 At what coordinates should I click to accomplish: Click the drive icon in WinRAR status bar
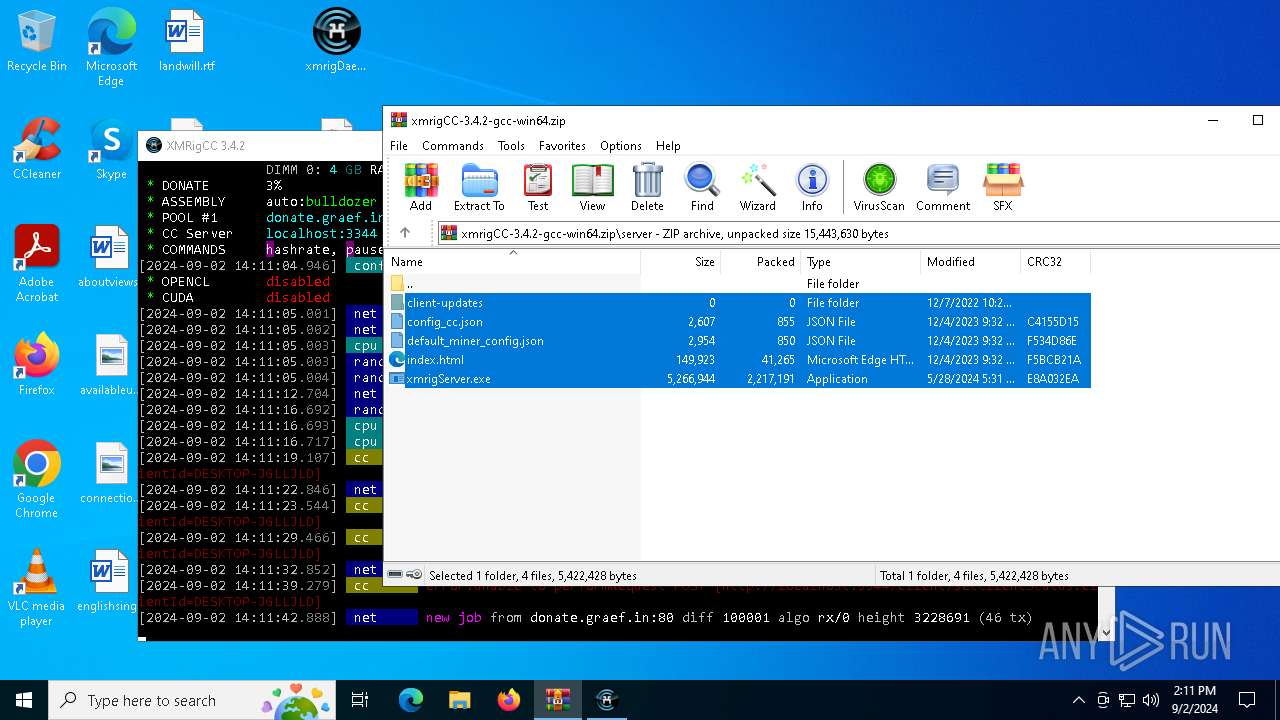[396, 575]
